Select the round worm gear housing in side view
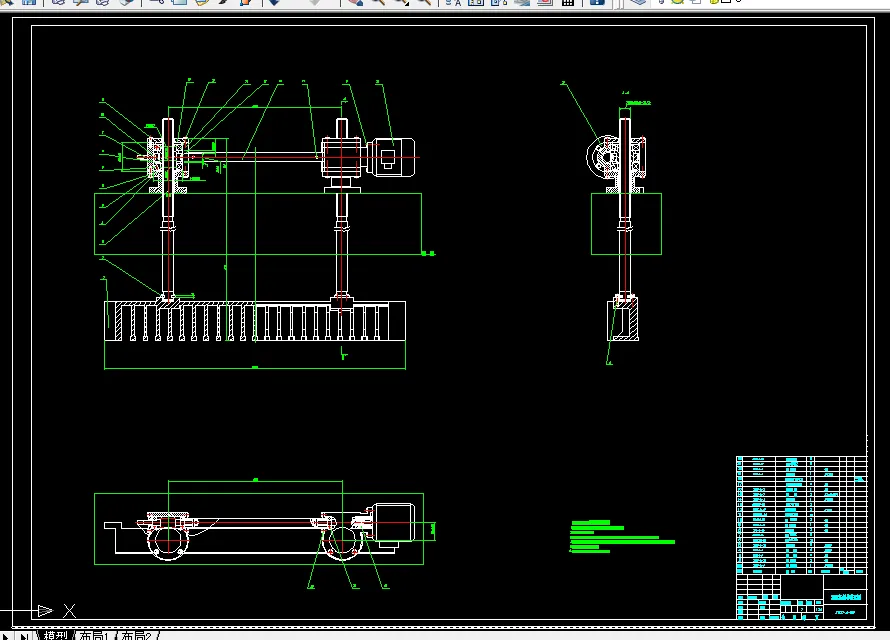 coord(603,156)
